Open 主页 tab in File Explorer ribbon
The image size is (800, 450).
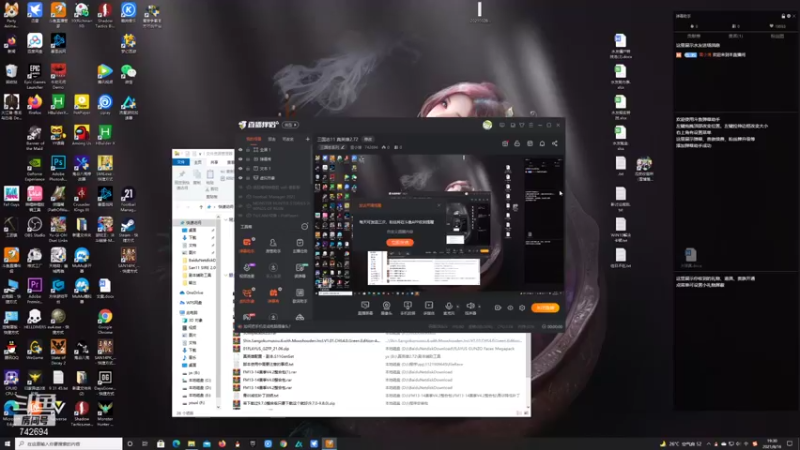tap(197, 162)
